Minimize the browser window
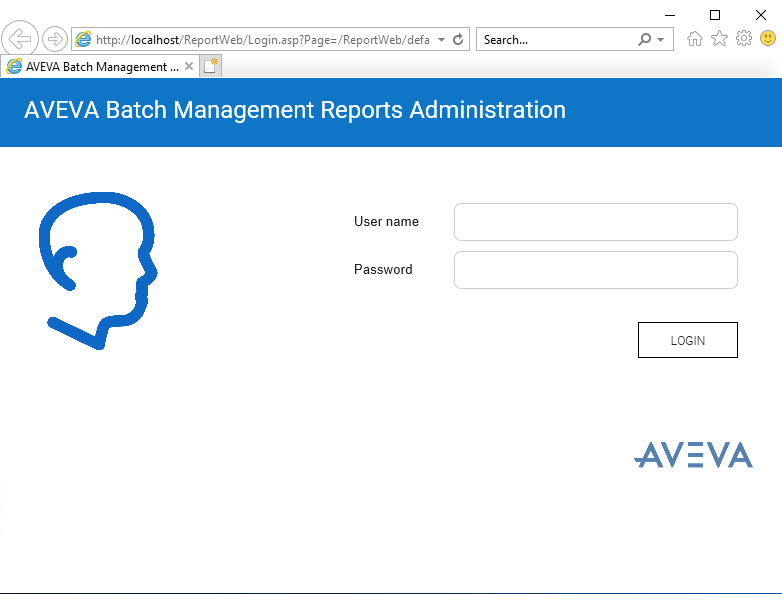 670,15
